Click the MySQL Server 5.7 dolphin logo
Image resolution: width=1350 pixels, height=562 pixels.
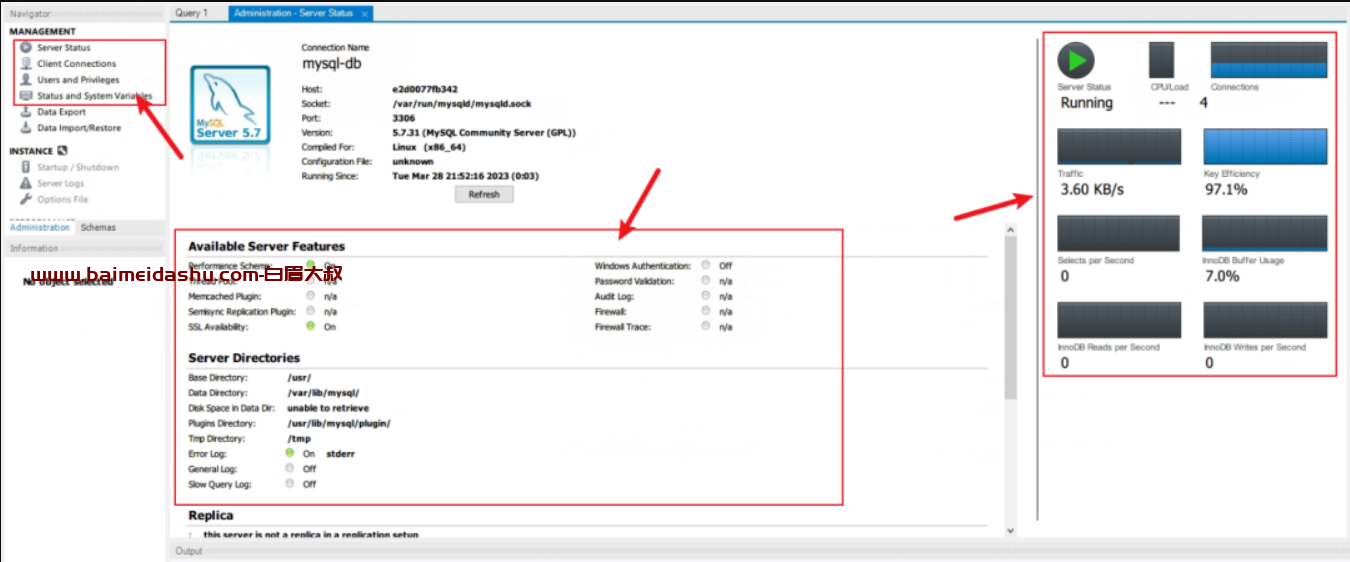(232, 107)
